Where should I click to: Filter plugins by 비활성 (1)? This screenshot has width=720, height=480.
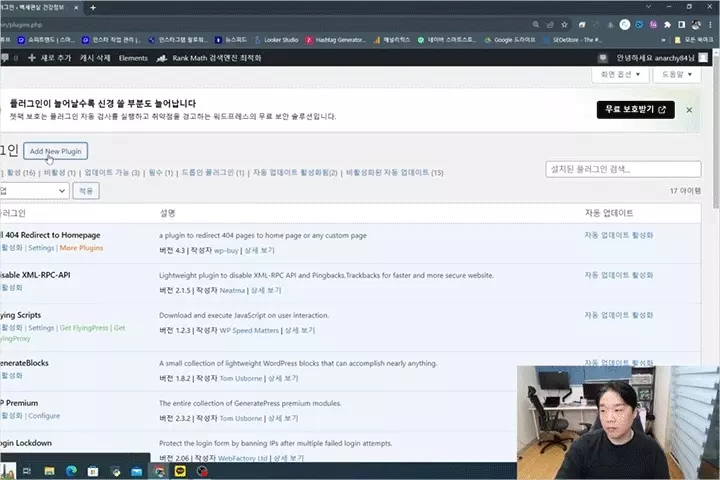tap(60, 173)
